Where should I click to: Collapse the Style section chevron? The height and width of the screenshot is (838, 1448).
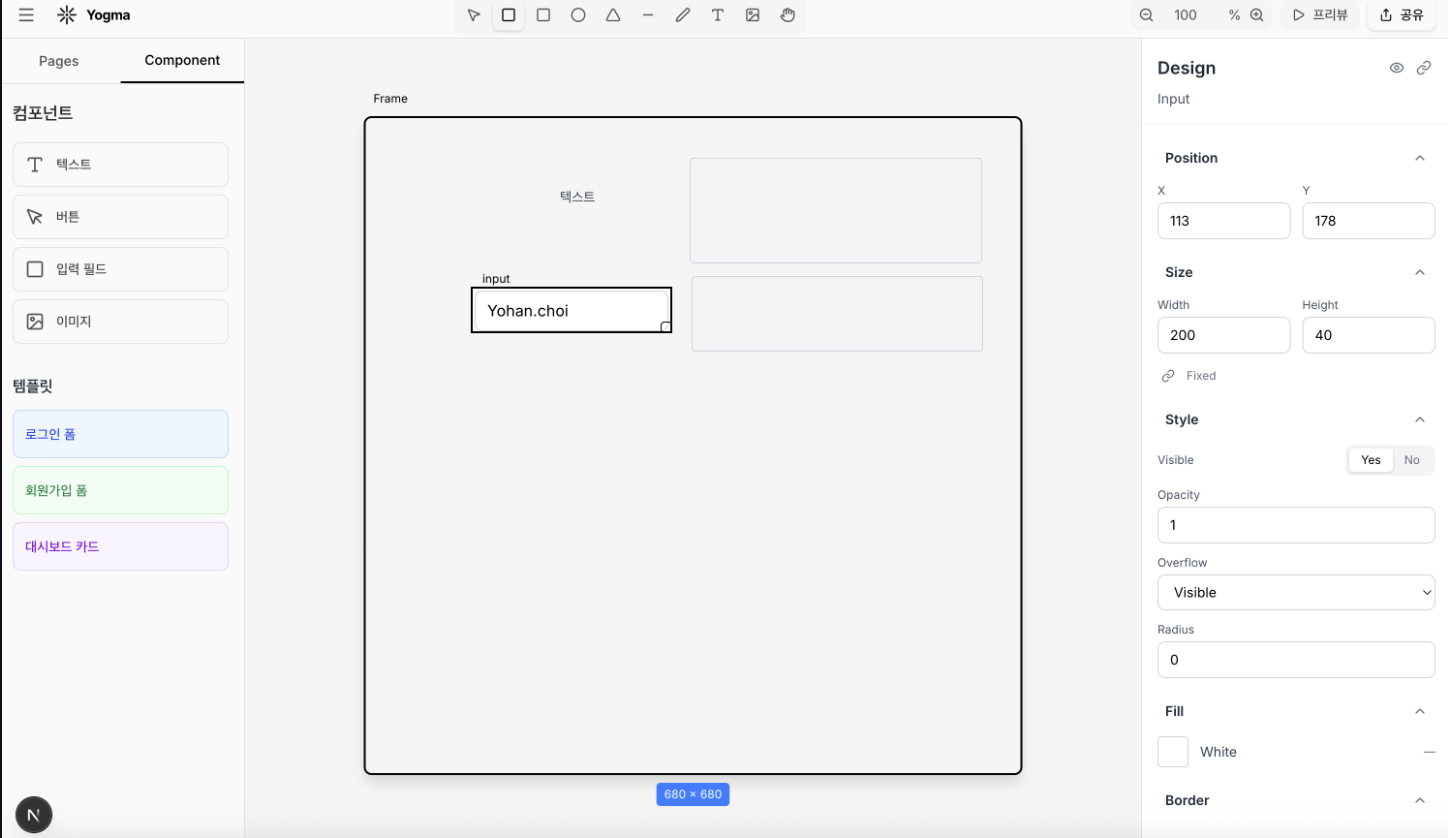[1419, 420]
